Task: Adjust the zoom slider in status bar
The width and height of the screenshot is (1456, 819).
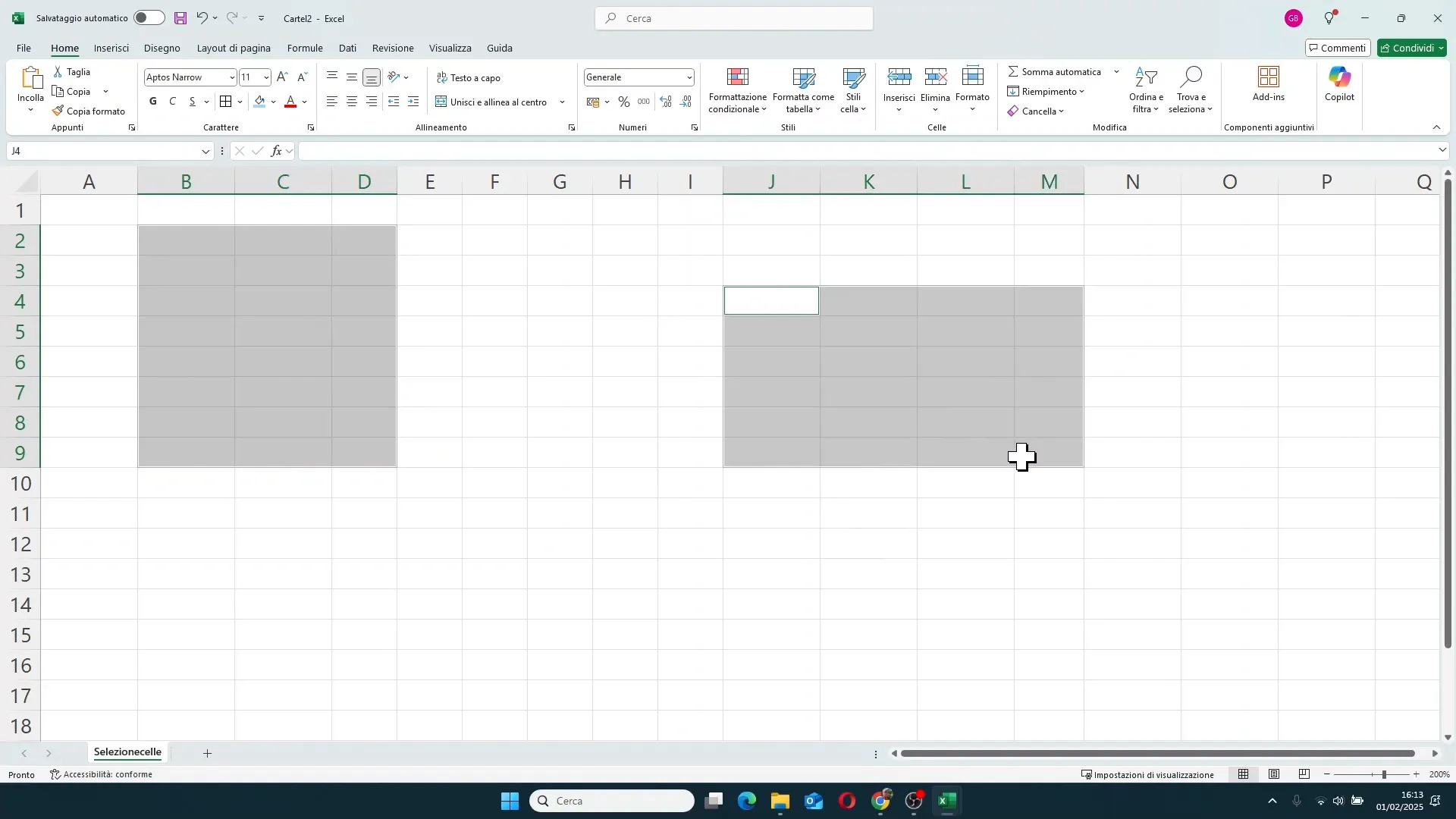Action: (x=1384, y=774)
